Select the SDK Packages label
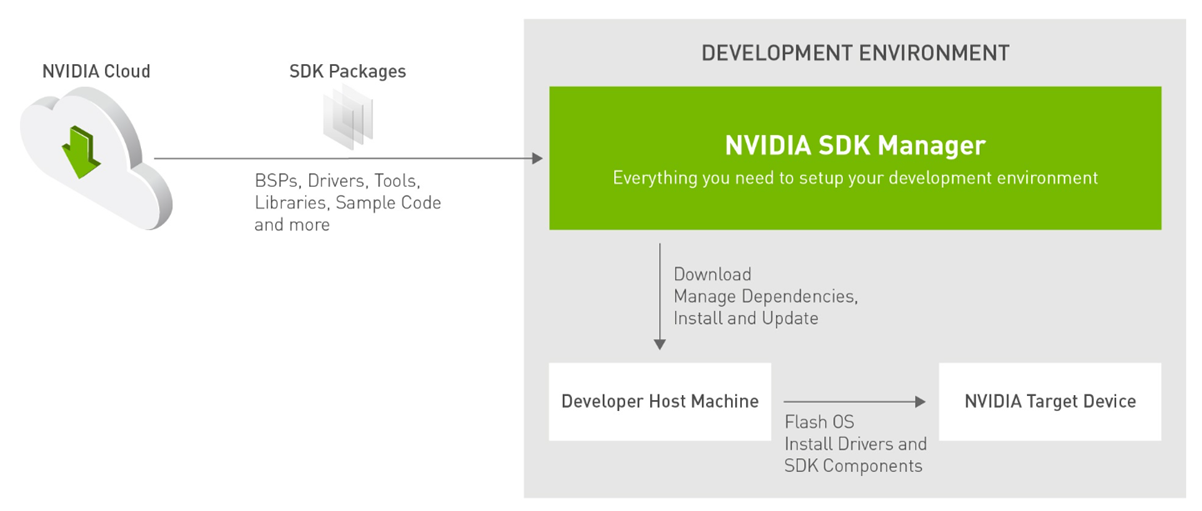 pos(347,72)
